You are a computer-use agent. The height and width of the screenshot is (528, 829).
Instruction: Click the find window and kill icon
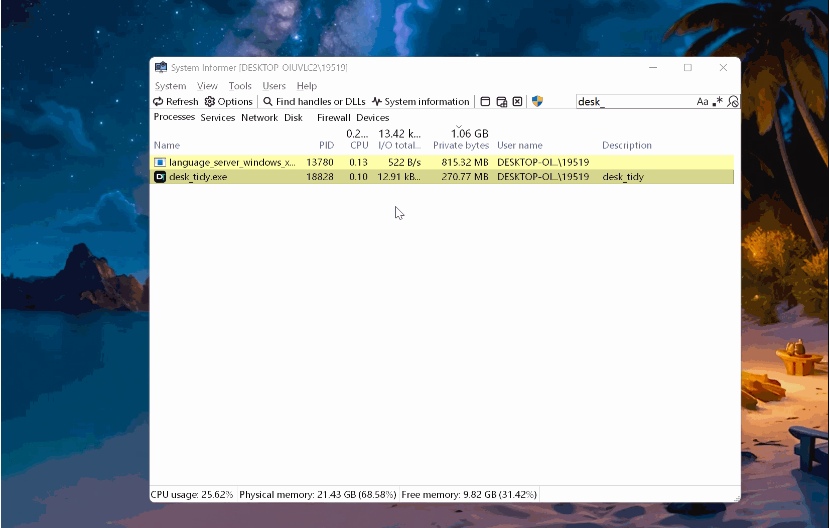click(518, 101)
